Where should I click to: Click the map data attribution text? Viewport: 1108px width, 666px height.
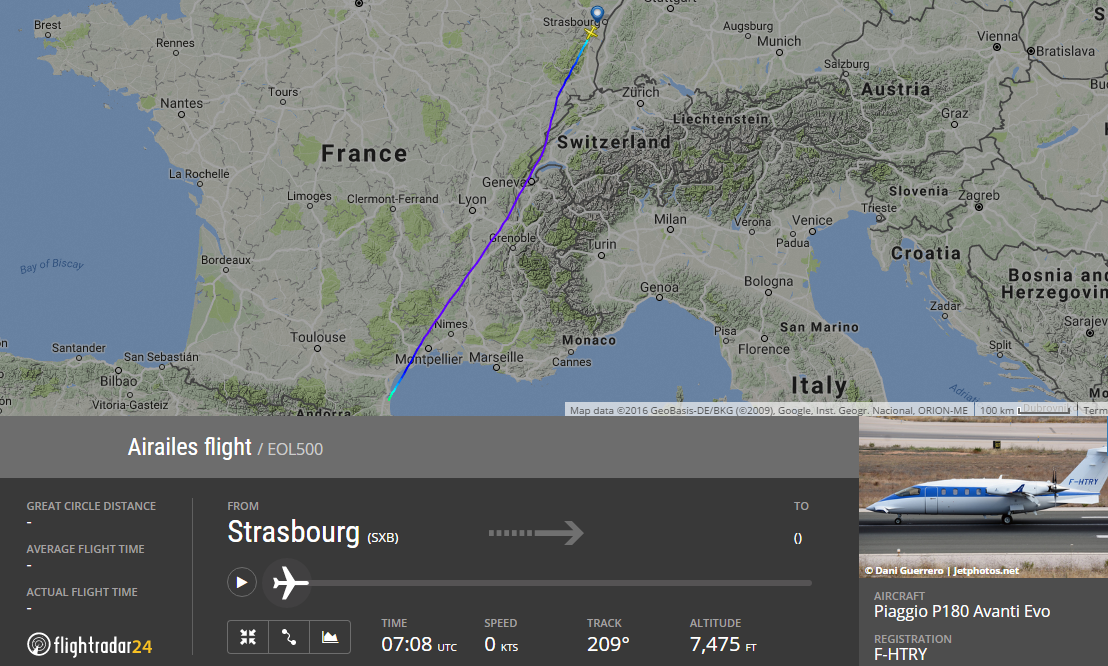click(x=769, y=410)
